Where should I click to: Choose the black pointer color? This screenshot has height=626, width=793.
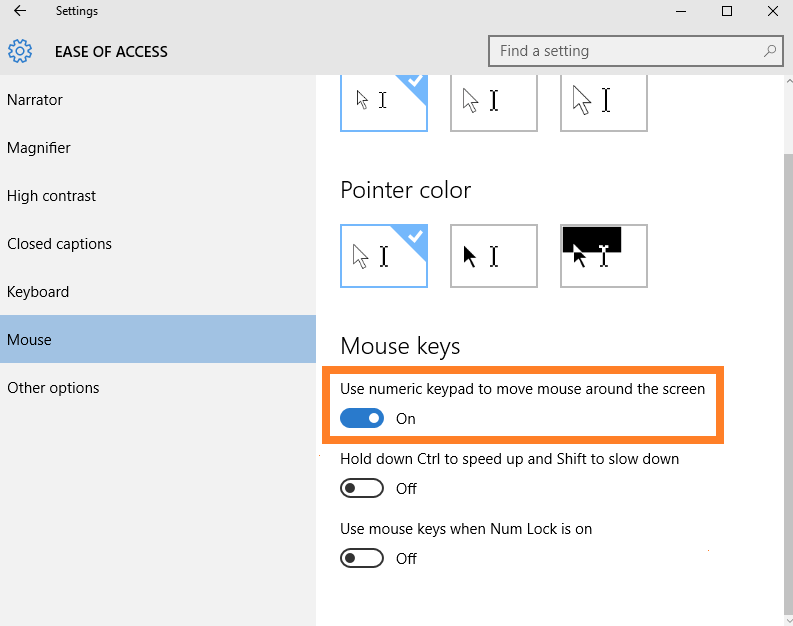point(494,256)
